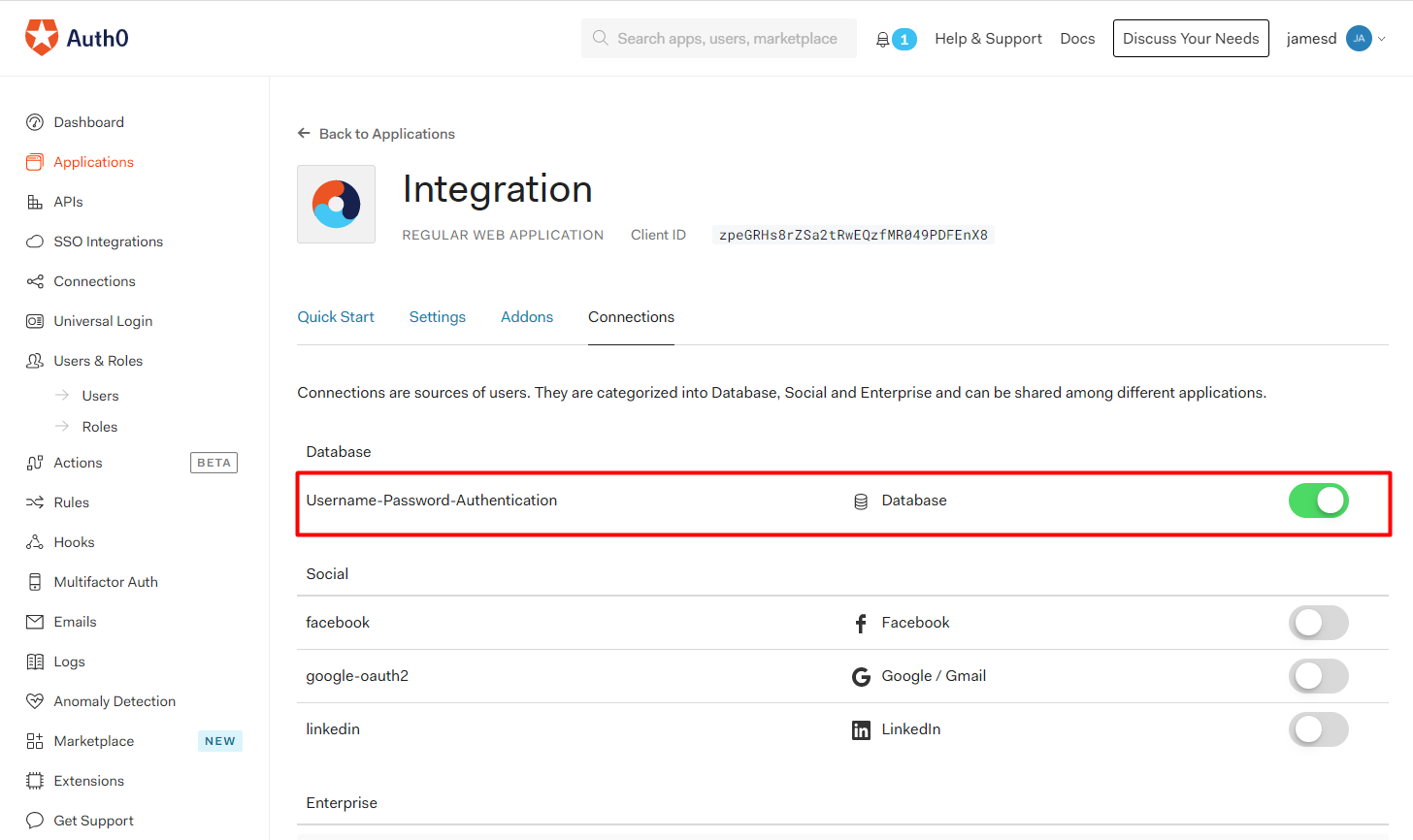Click the jamesd username text
The image size is (1413, 840).
1311,39
